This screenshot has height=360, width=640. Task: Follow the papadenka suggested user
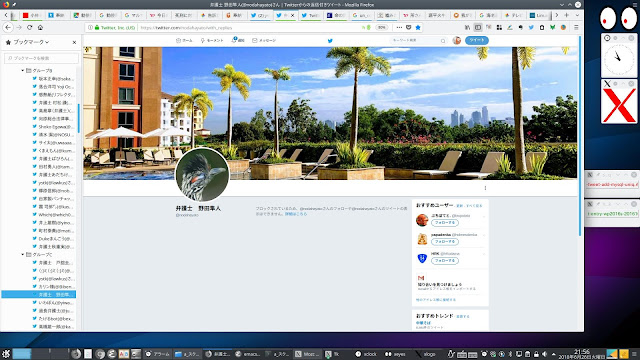pyautogui.click(x=445, y=242)
